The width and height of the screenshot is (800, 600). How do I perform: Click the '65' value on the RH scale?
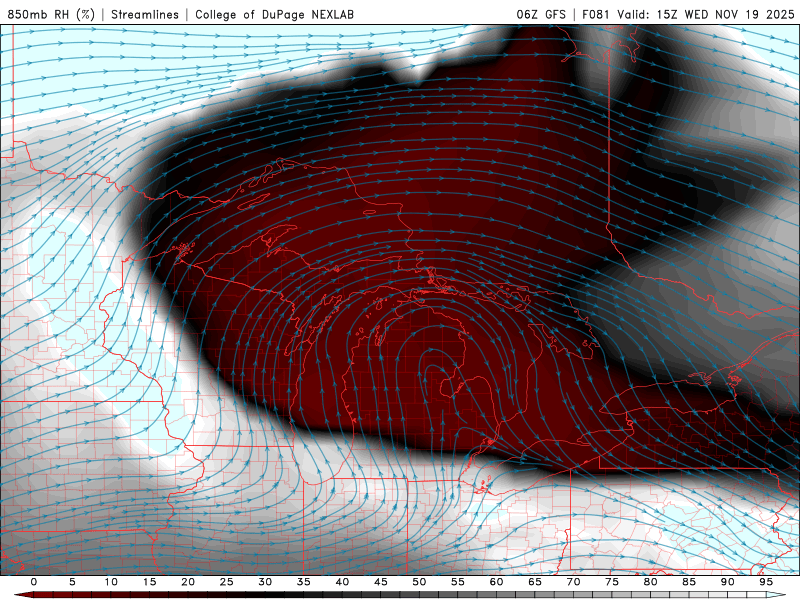[x=535, y=582]
